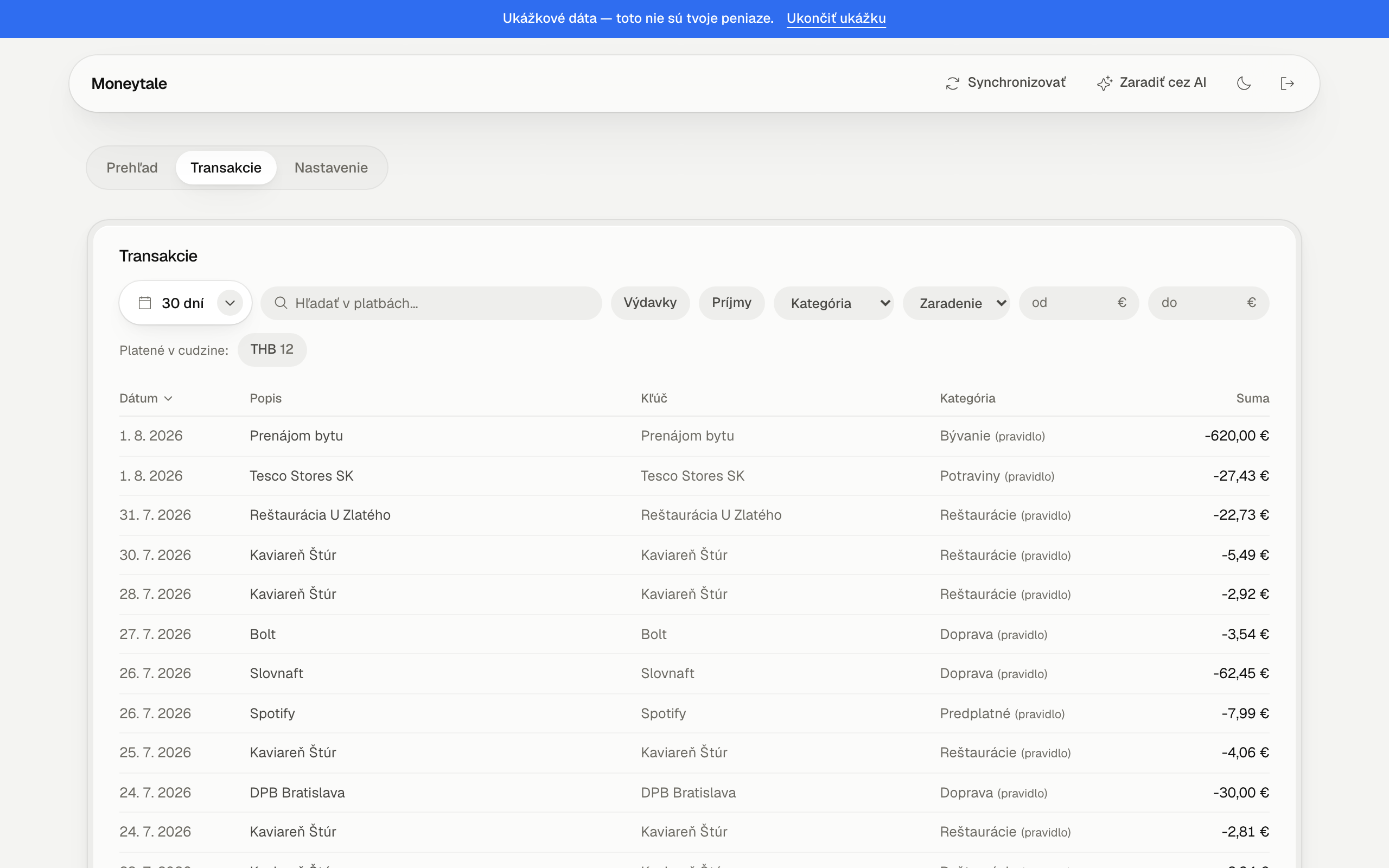Click the -620,00 € amount

[x=1237, y=436]
